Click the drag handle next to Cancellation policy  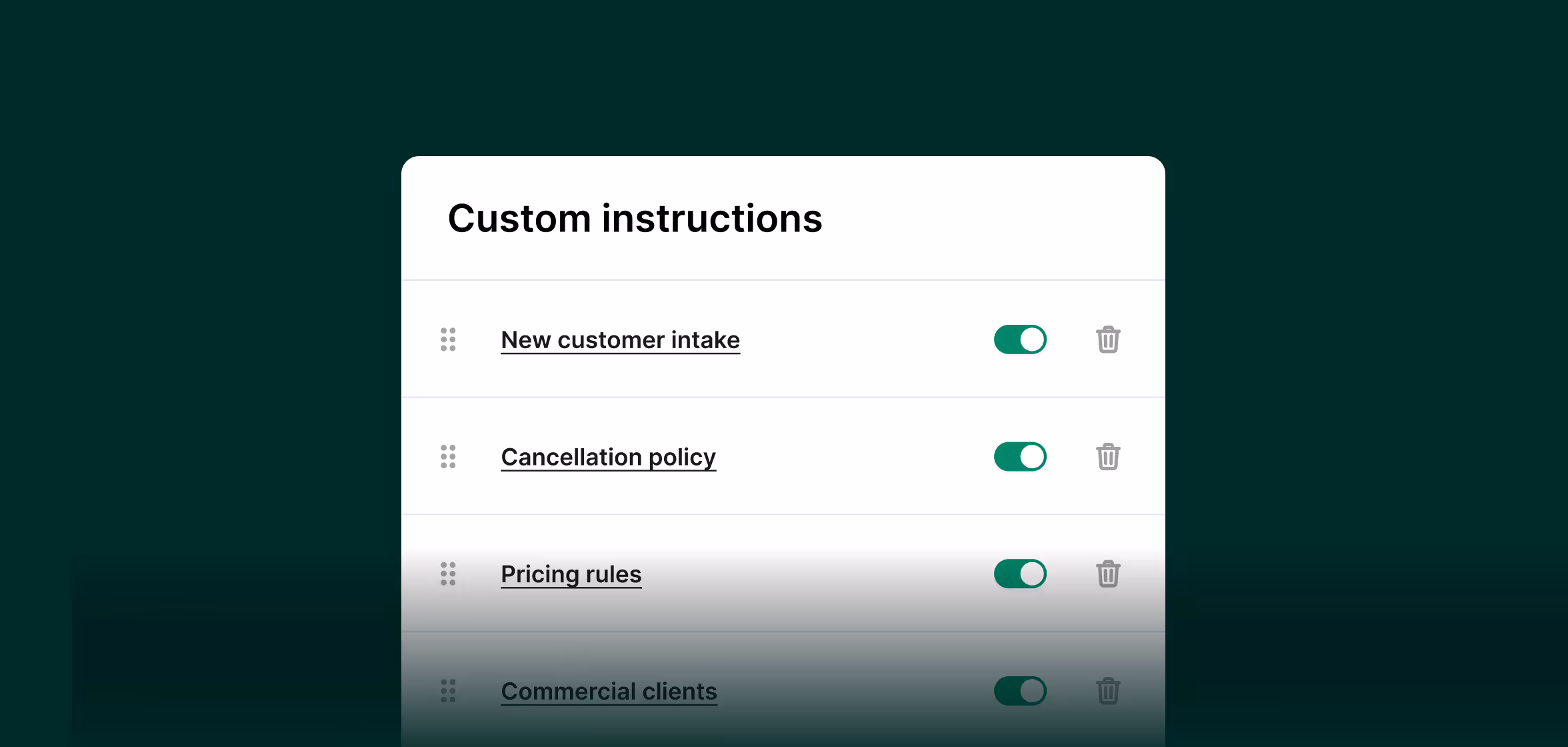coord(448,457)
